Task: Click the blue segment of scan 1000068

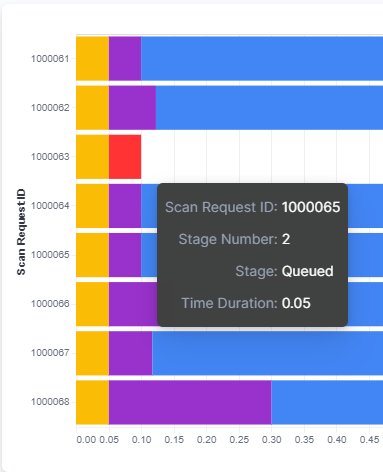Action: click(x=327, y=402)
